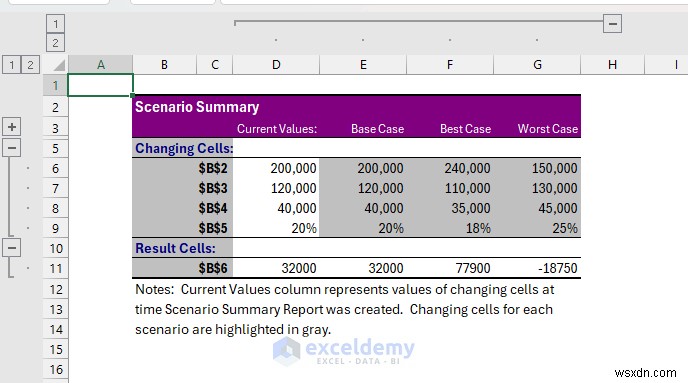
Task: Select row 1 header
Action: tap(56, 85)
